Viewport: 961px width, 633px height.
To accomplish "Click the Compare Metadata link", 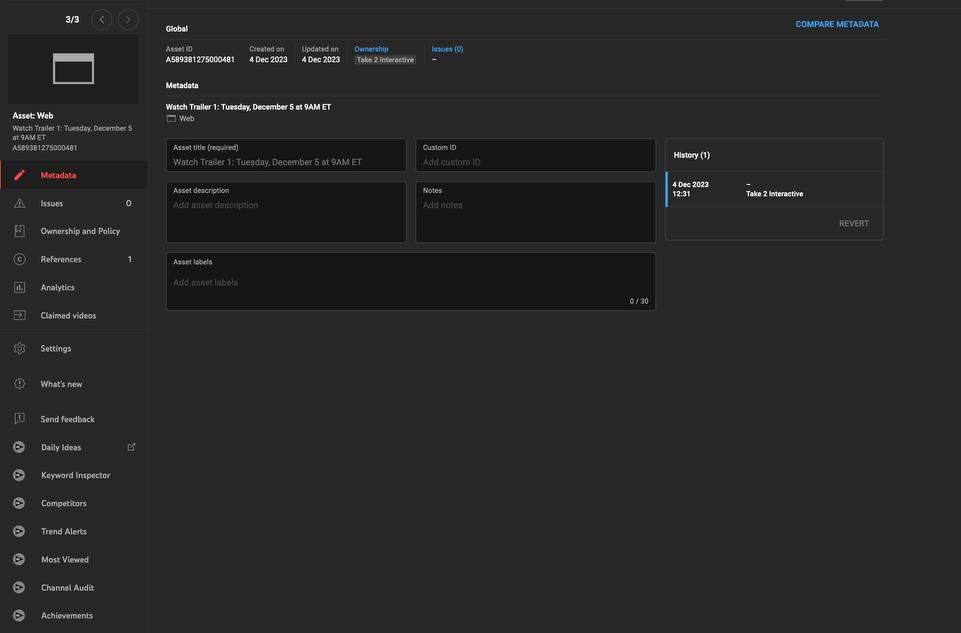I will pyautogui.click(x=837, y=24).
